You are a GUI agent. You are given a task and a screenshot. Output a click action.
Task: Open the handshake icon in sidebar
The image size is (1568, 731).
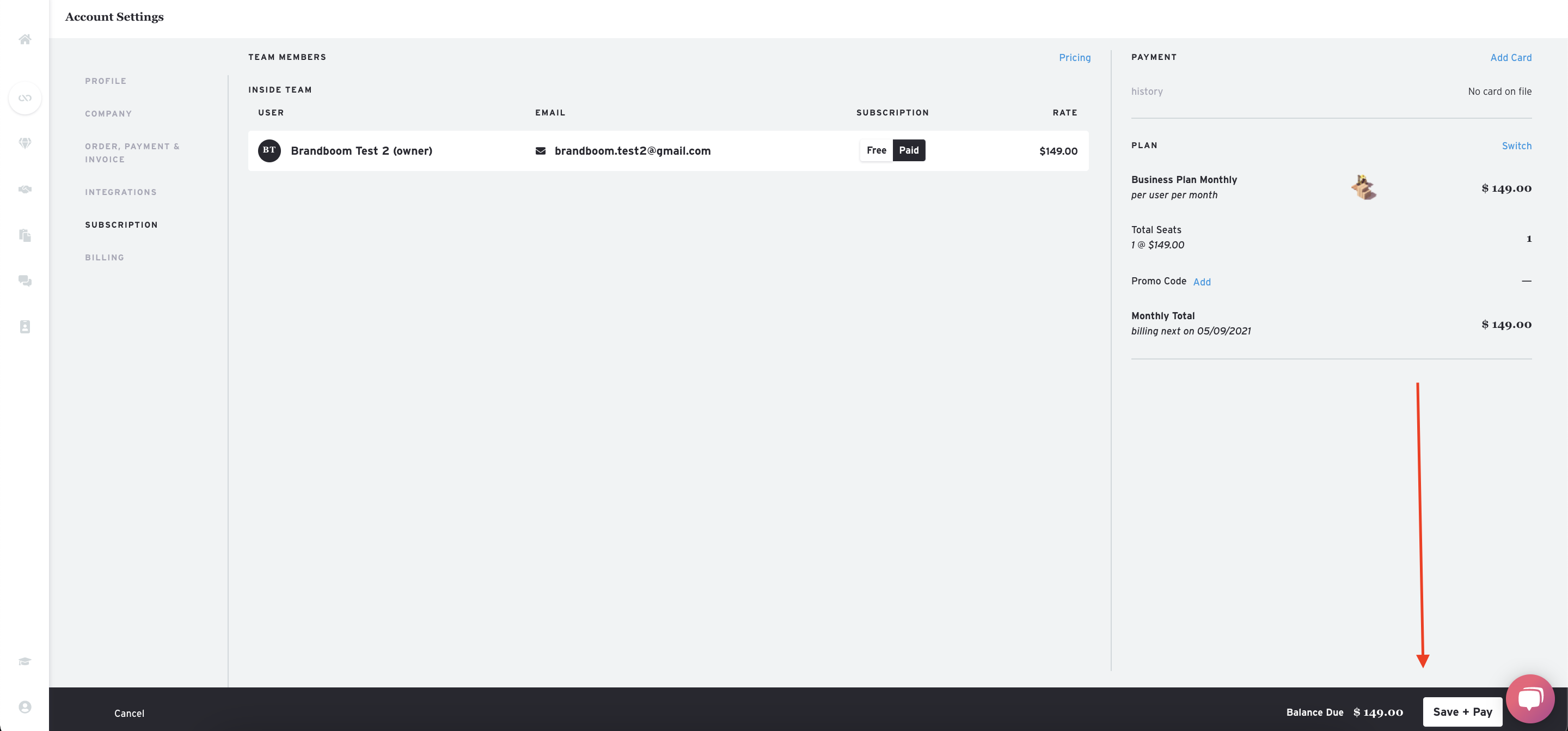(25, 190)
